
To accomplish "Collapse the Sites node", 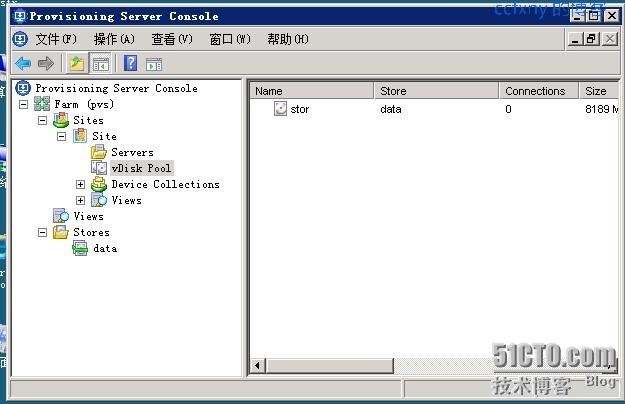I will (x=42, y=120).
